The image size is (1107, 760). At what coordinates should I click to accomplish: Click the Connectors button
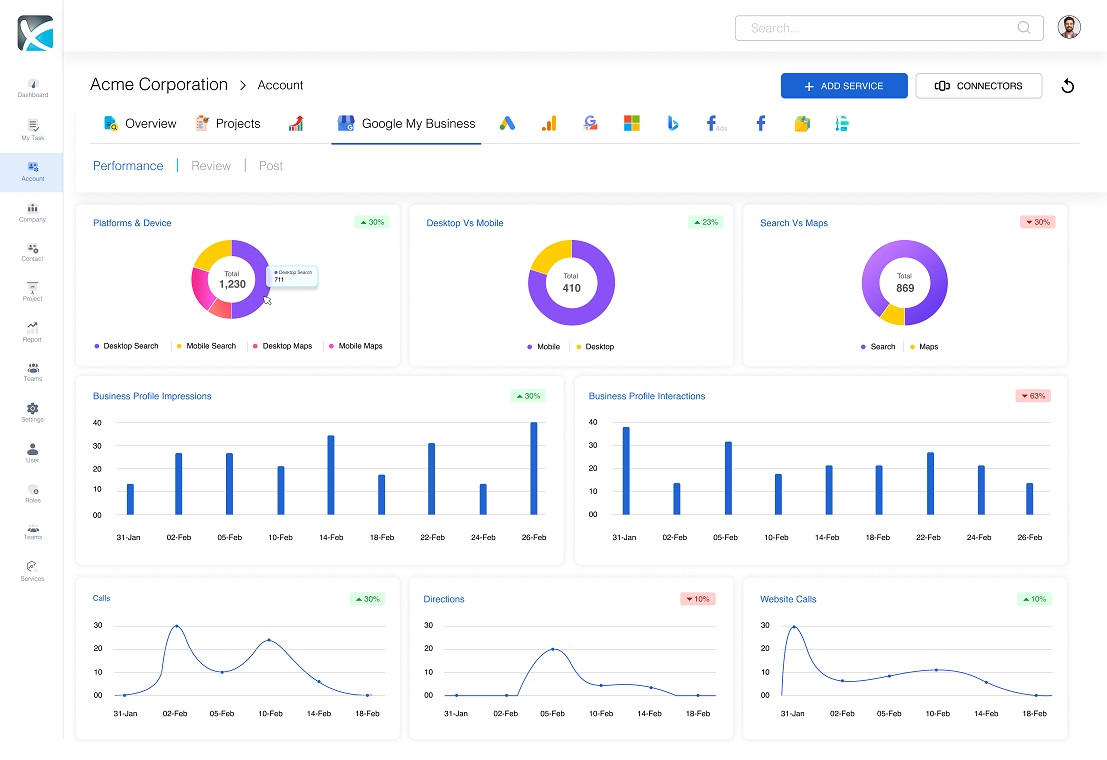tap(978, 86)
